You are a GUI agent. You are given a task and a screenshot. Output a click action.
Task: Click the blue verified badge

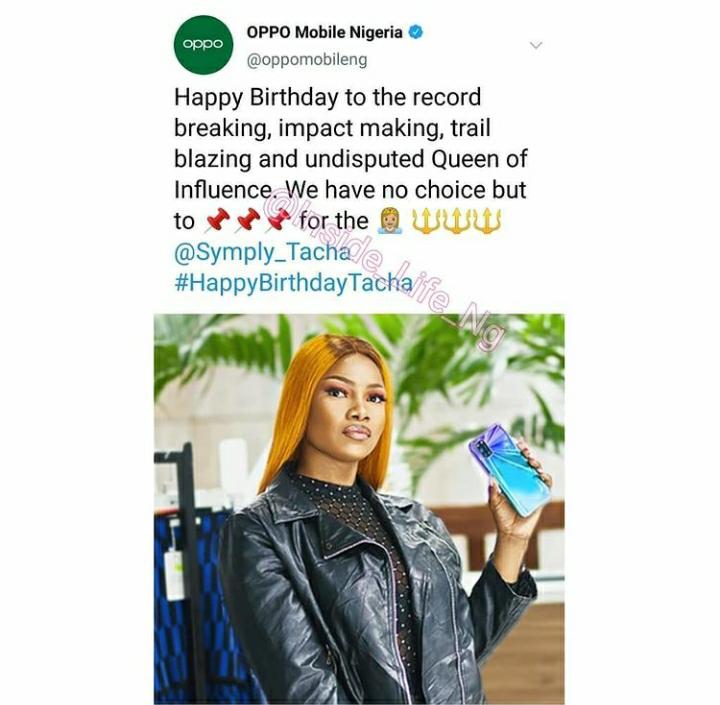point(415,32)
